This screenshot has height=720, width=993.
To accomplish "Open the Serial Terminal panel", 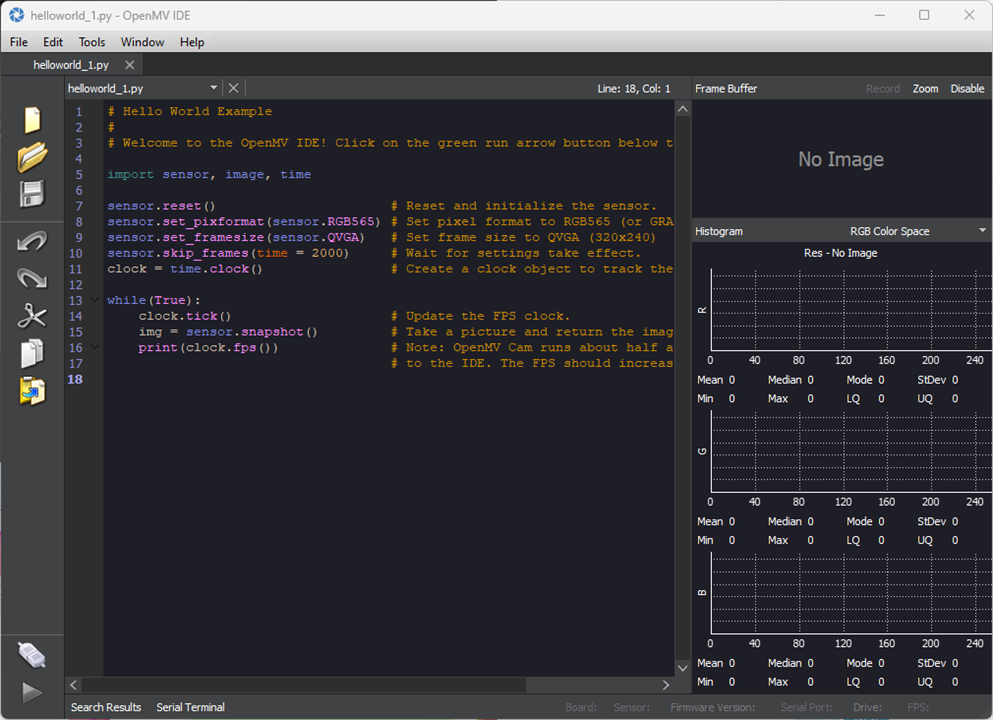I will (191, 707).
